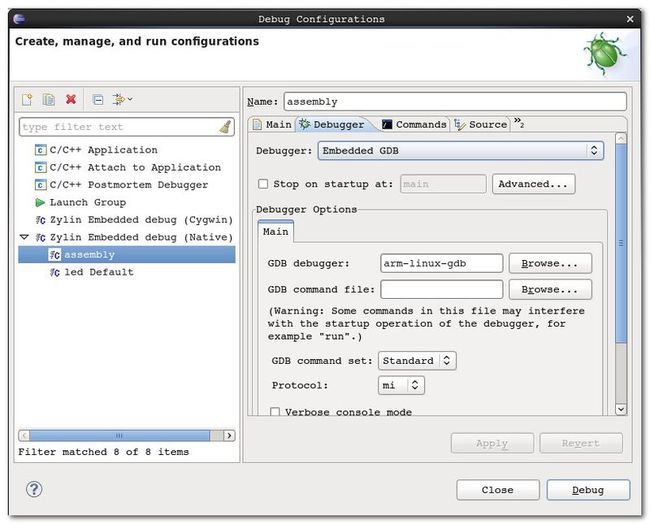Select the led Default configuration

(x=99, y=272)
